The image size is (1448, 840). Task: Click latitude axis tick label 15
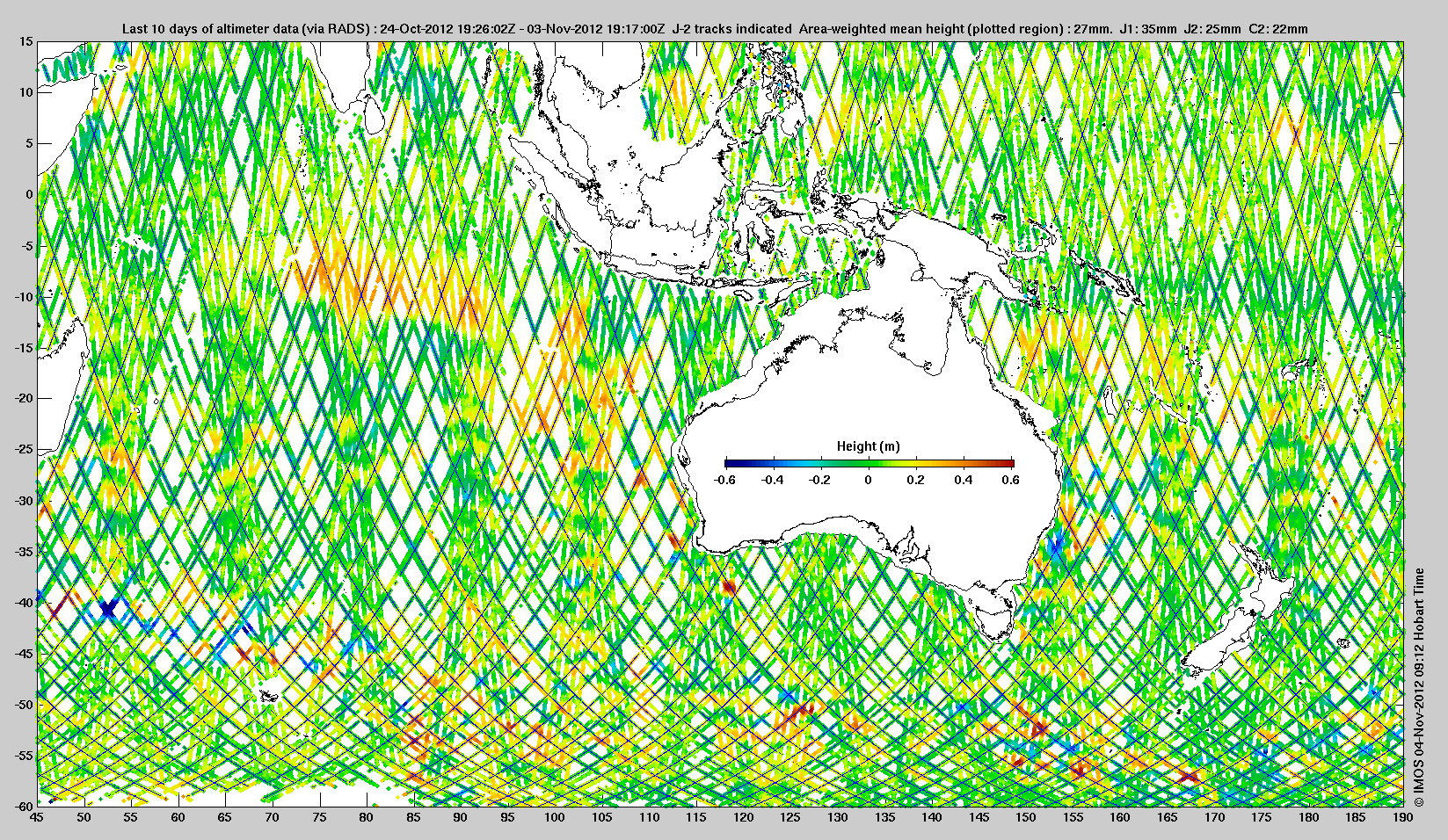[26, 41]
